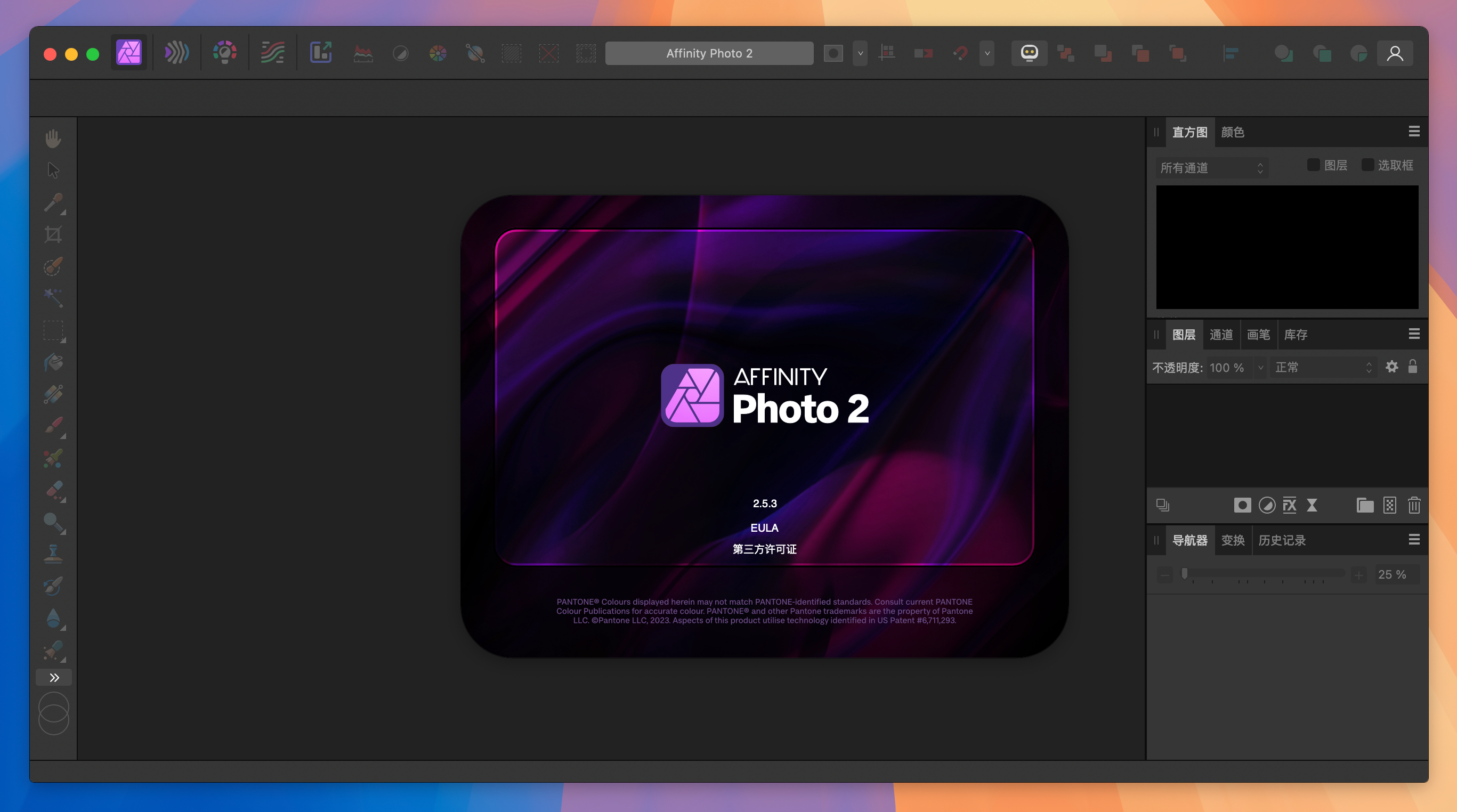Select the Photo Persona icon

click(x=129, y=53)
